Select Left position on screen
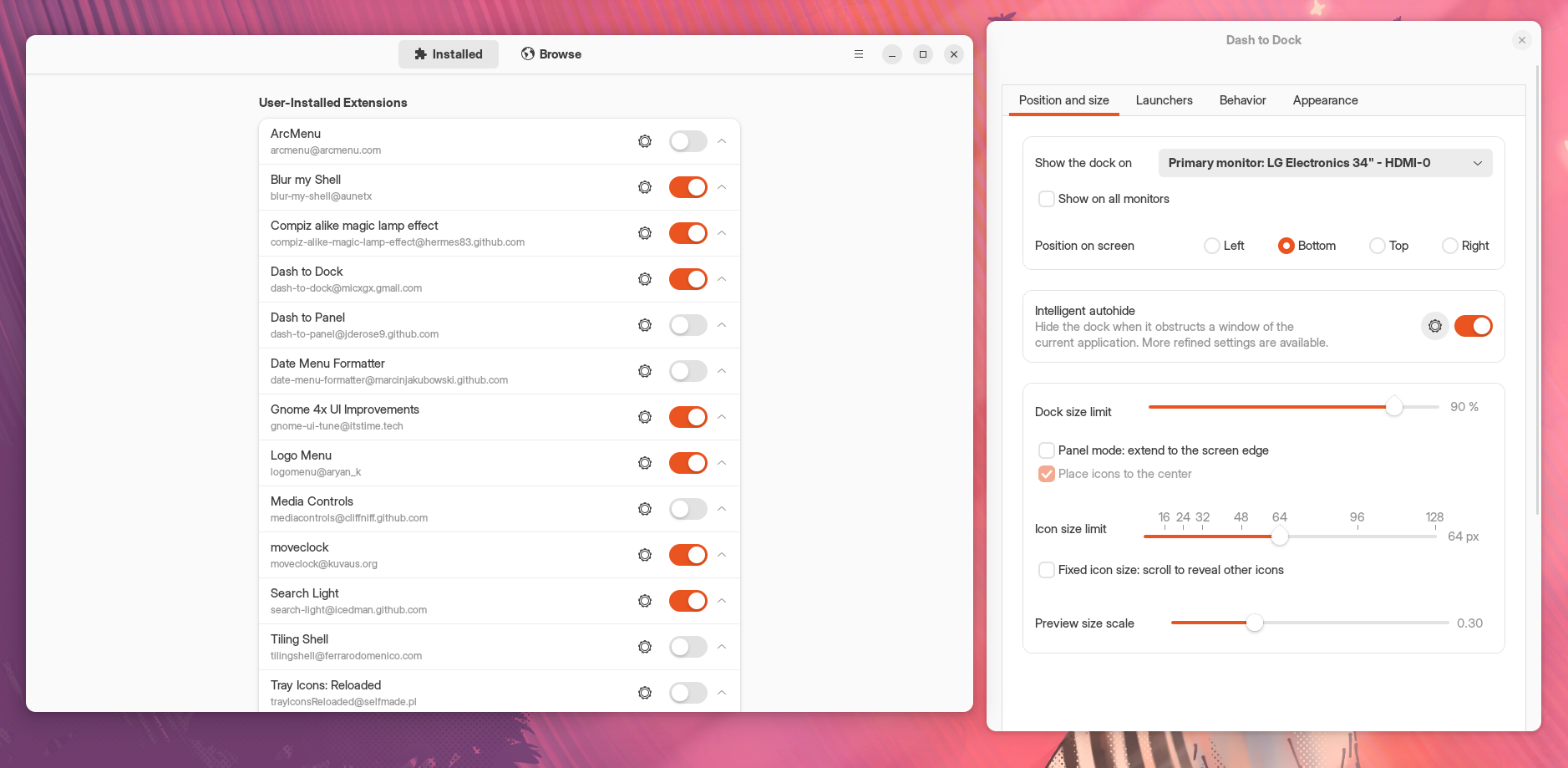 coord(1211,246)
